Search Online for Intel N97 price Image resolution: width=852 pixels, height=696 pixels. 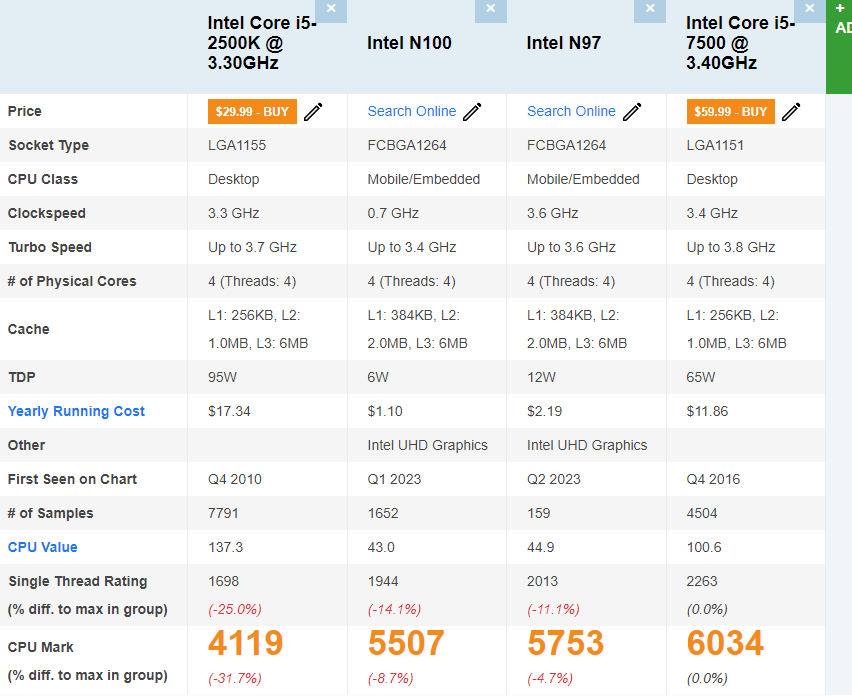pos(571,111)
